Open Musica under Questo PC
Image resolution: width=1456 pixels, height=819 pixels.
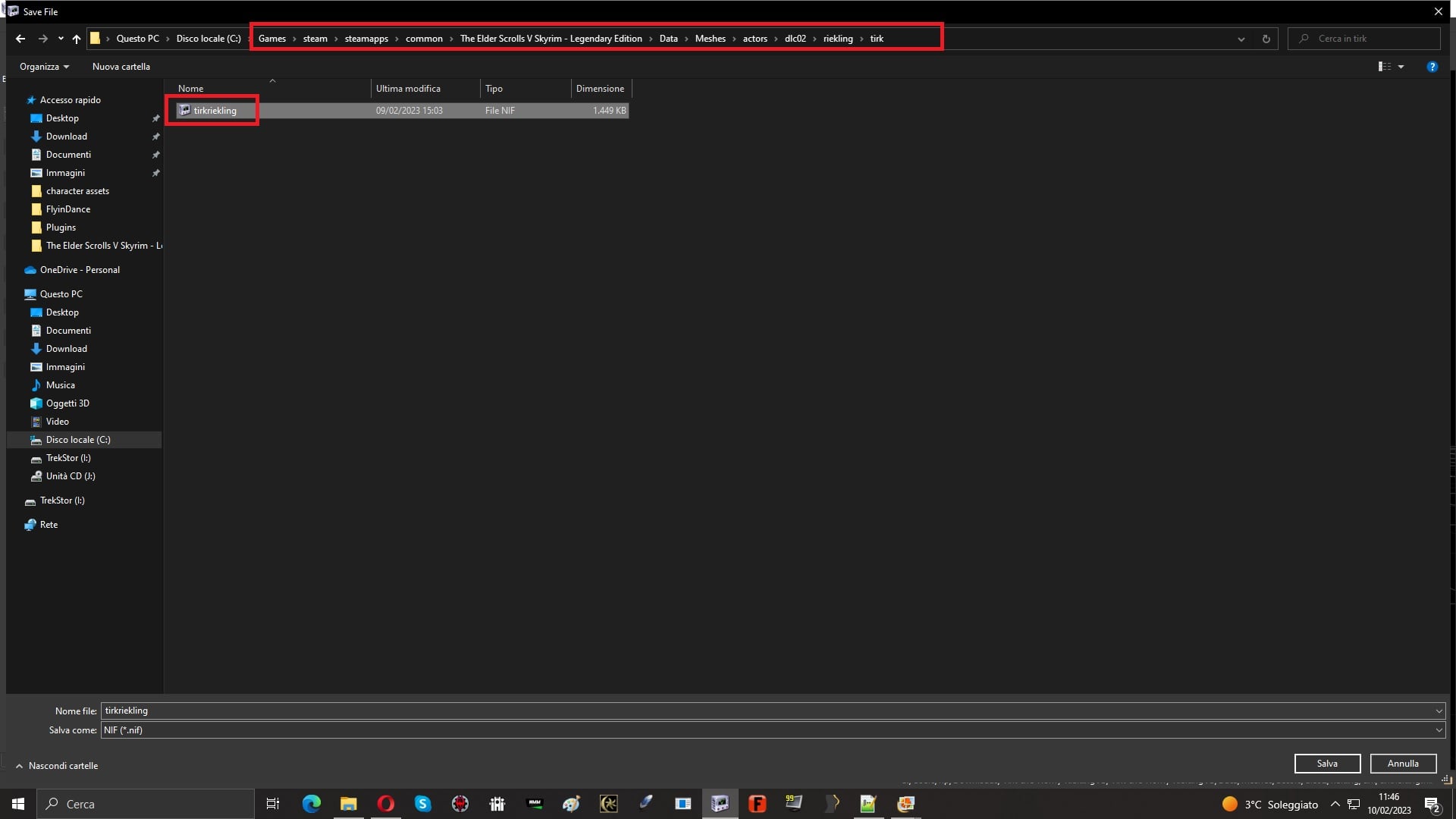(60, 385)
